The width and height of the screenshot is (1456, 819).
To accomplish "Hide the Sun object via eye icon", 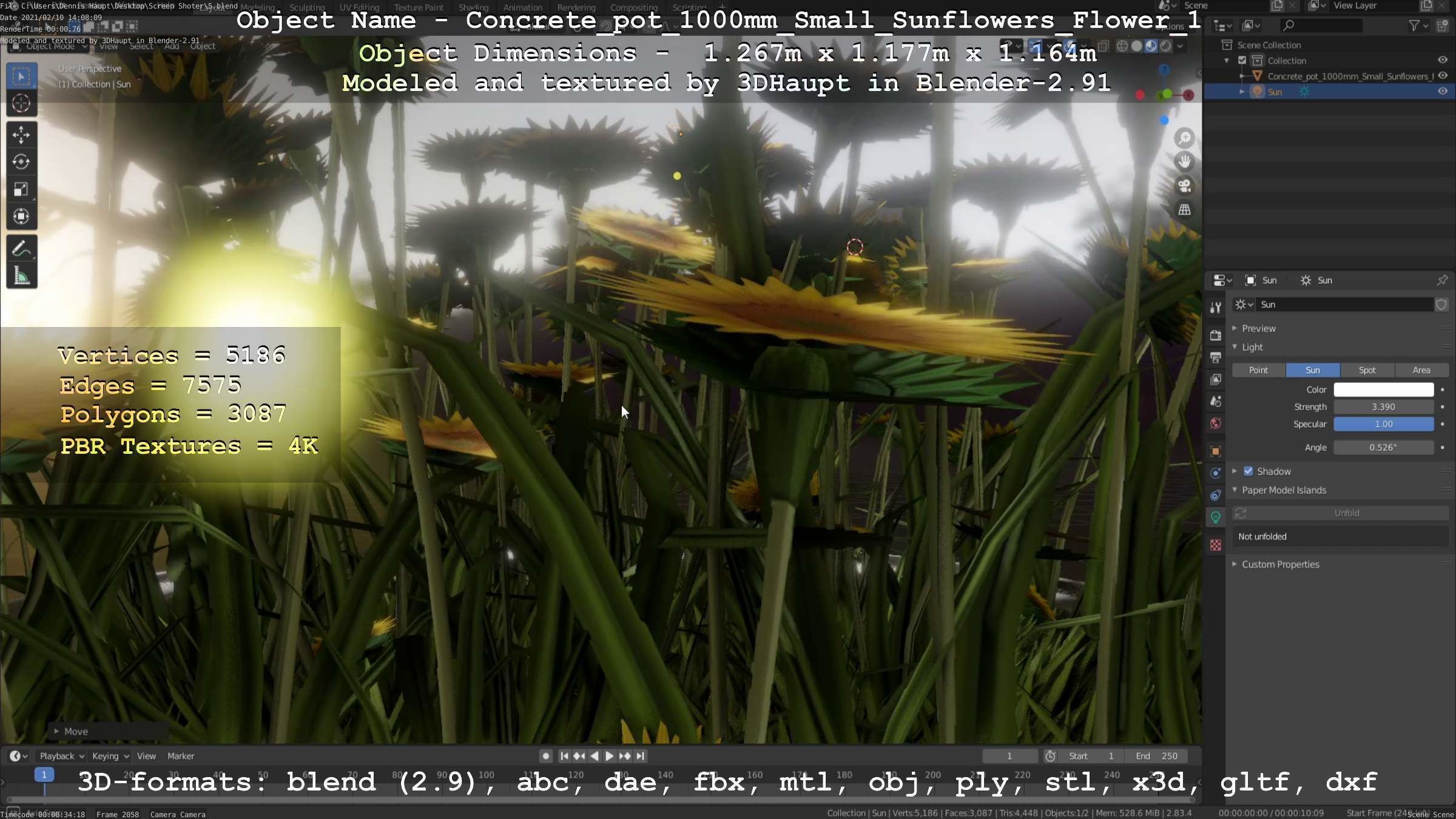I will click(1443, 92).
